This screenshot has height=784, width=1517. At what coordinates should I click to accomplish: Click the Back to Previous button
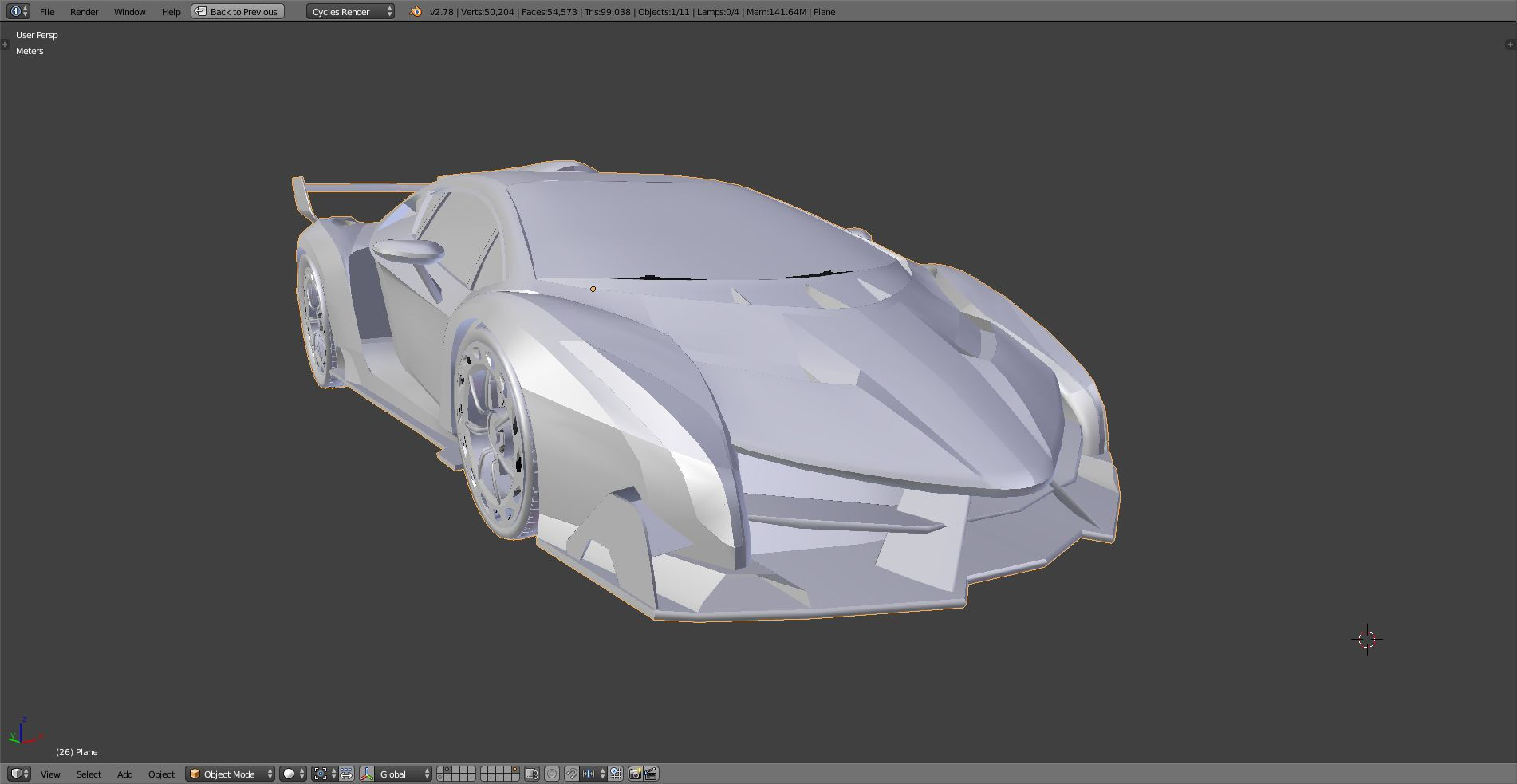238,11
